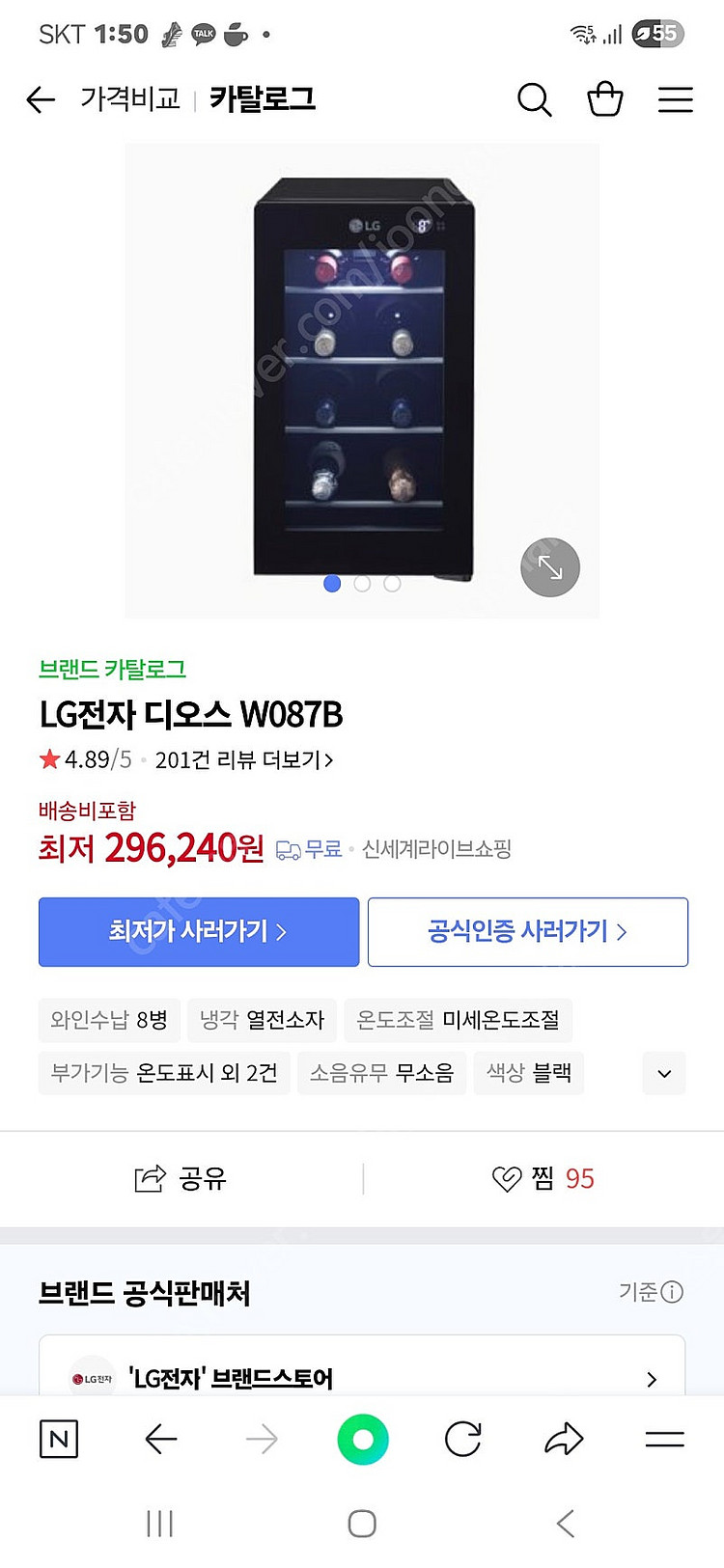Tap the 공유 share button
Viewport: 724px width, 1568px height.
click(x=181, y=1178)
